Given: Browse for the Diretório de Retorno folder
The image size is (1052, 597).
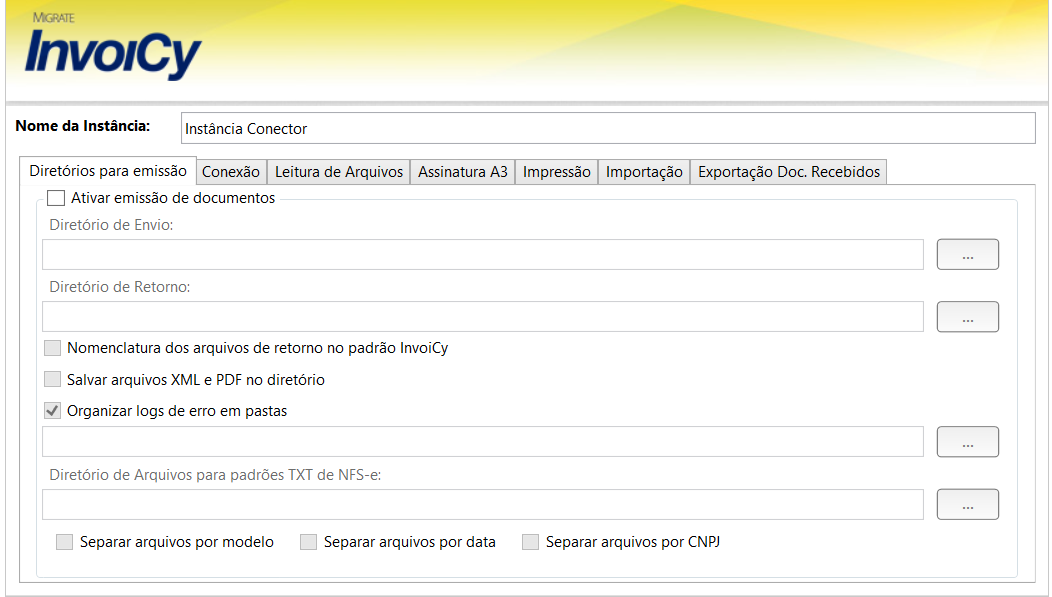Looking at the screenshot, I should coord(967,317).
